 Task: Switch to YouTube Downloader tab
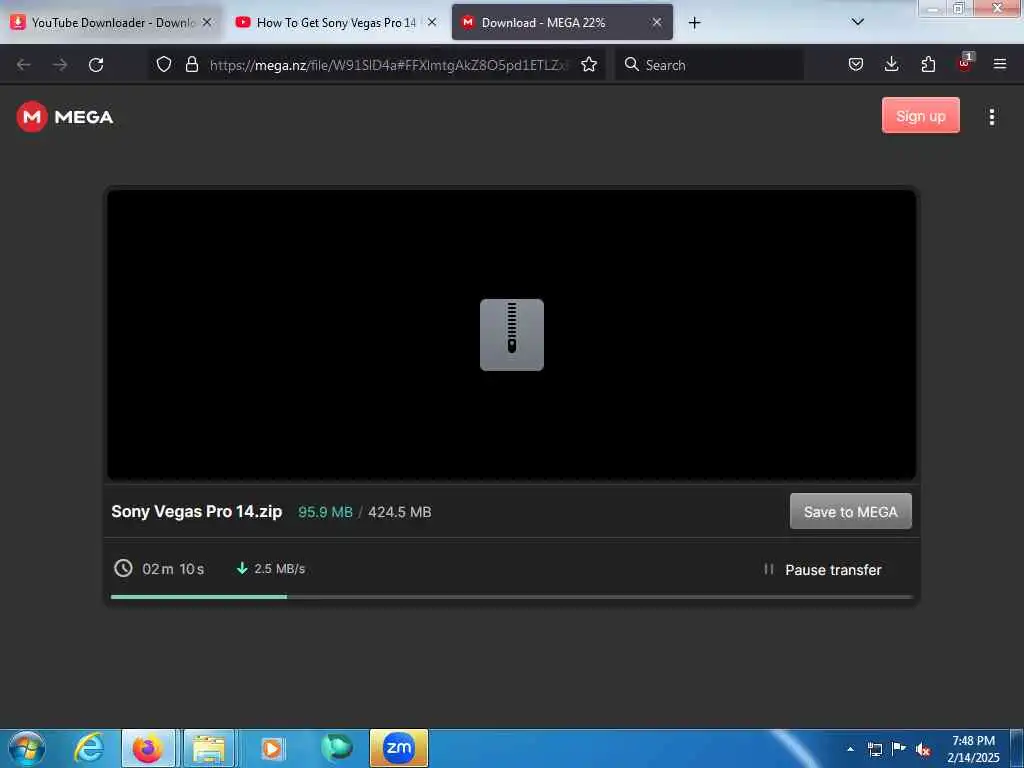tap(111, 23)
